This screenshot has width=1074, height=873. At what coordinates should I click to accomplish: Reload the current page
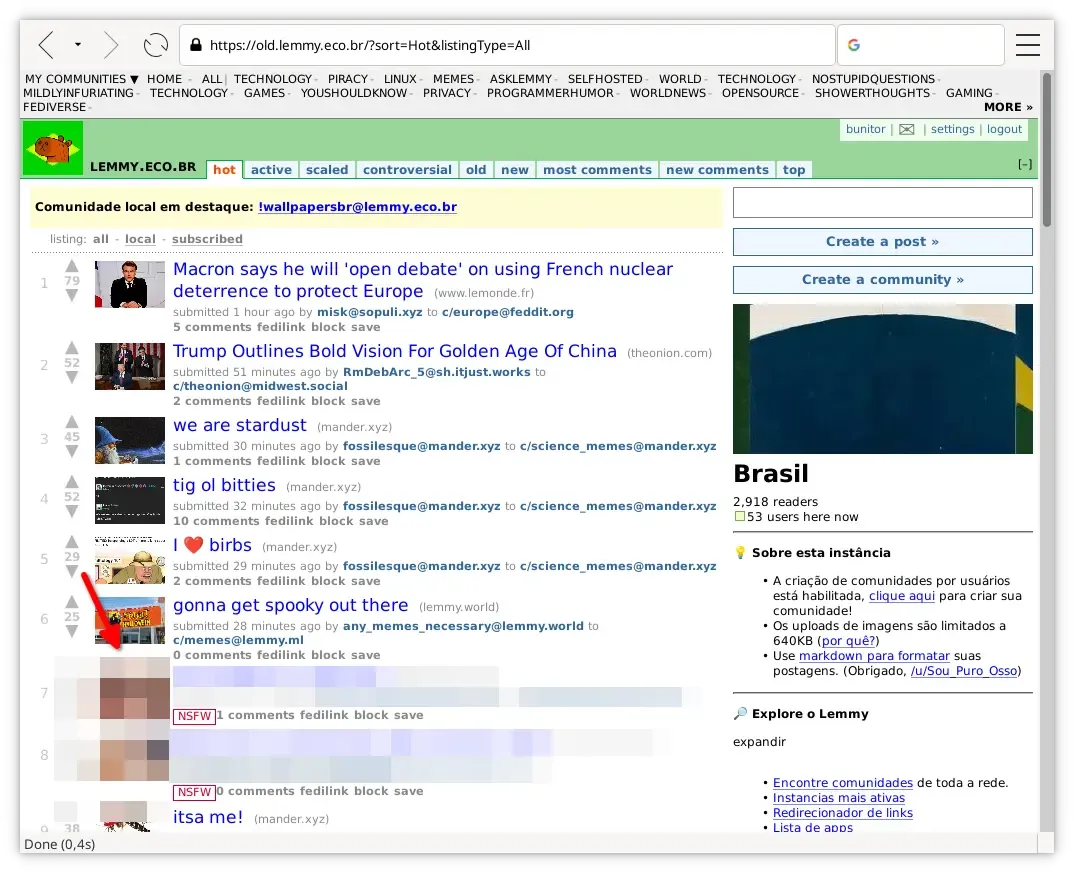pos(155,44)
